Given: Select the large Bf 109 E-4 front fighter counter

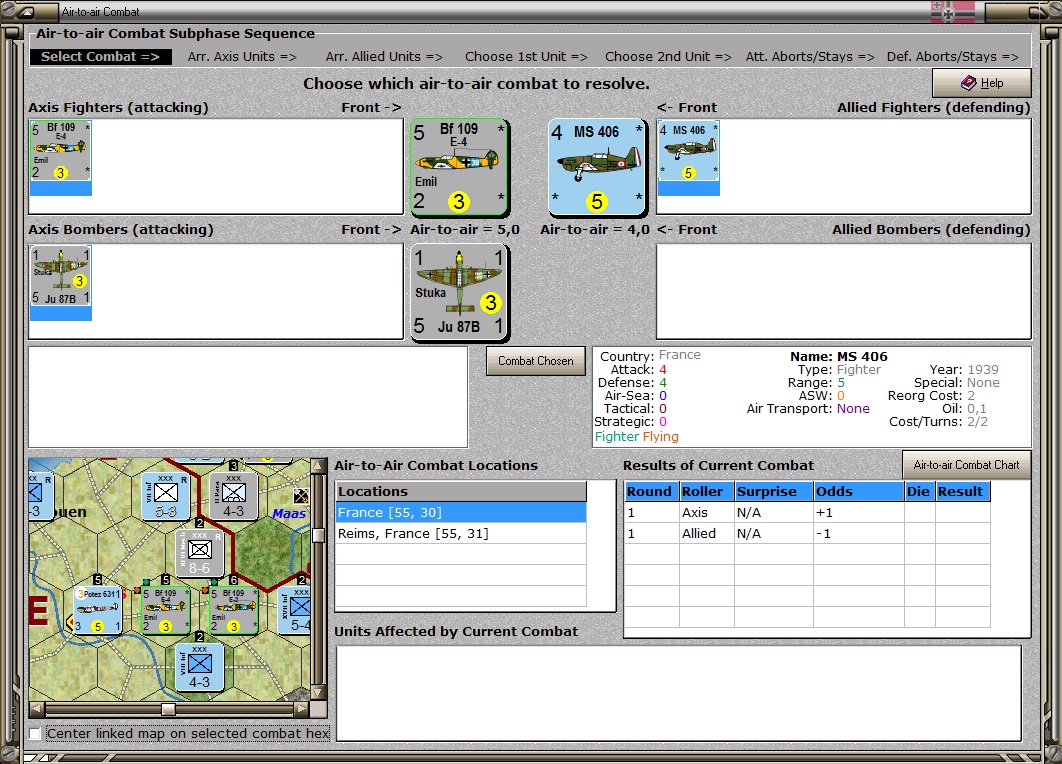Looking at the screenshot, I should (x=460, y=167).
